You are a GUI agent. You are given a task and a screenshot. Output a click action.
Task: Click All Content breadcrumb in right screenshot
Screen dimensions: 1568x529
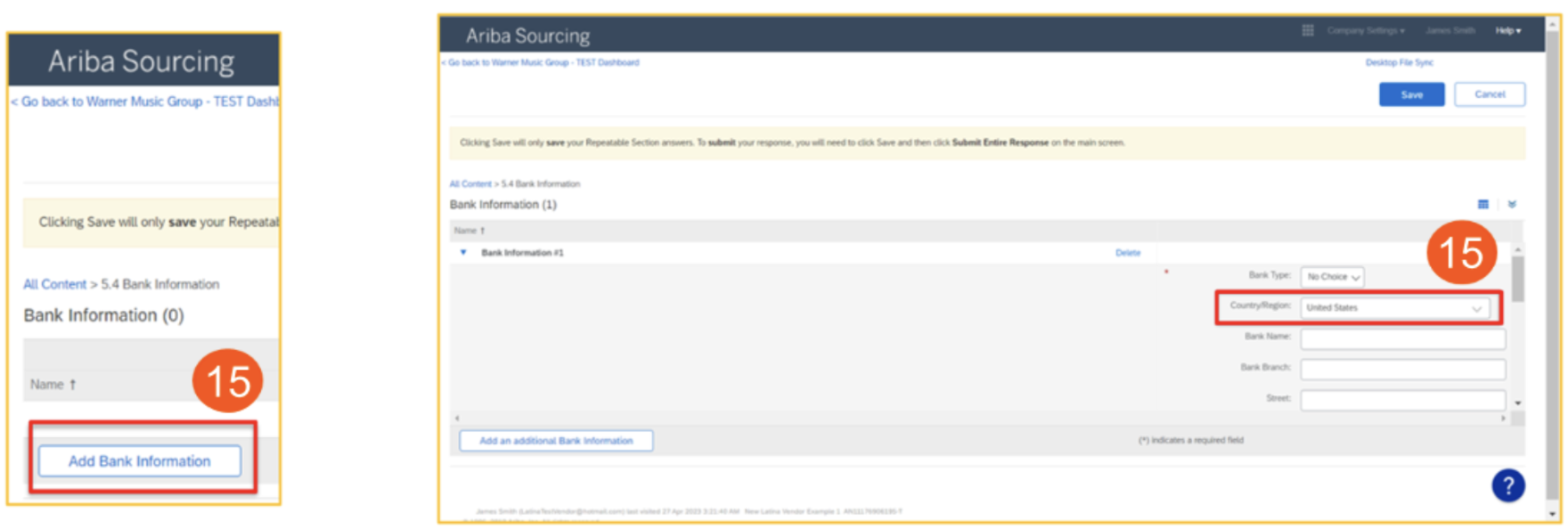click(470, 183)
